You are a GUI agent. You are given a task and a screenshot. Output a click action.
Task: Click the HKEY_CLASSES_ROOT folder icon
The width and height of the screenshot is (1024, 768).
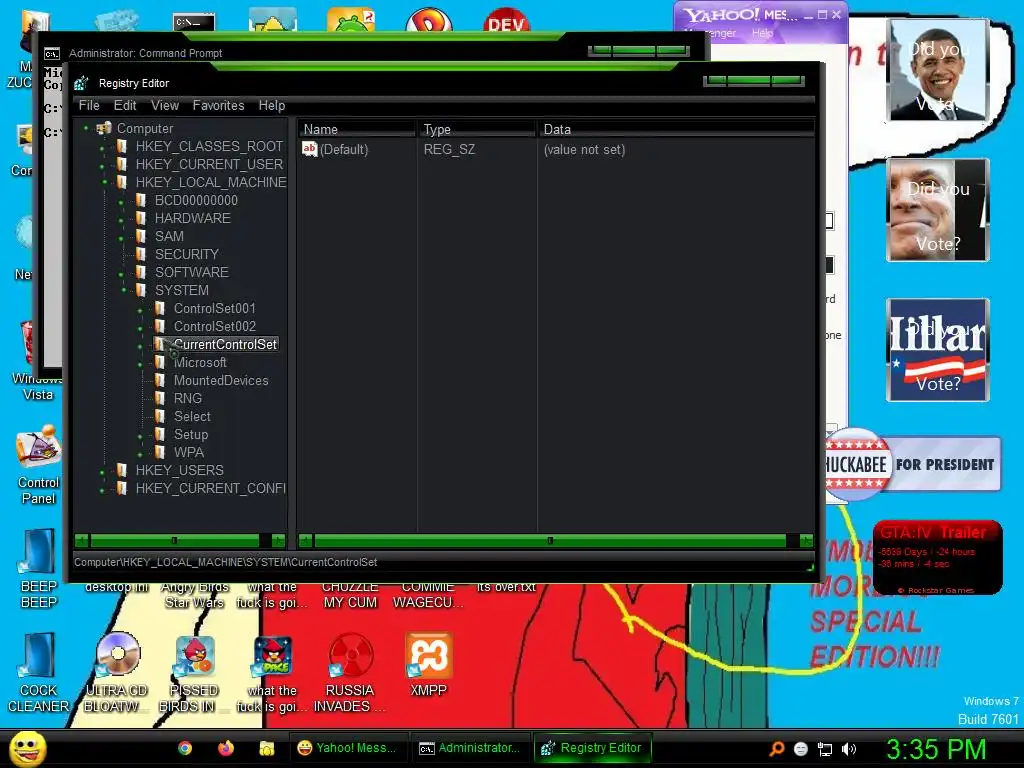pyautogui.click(x=122, y=146)
